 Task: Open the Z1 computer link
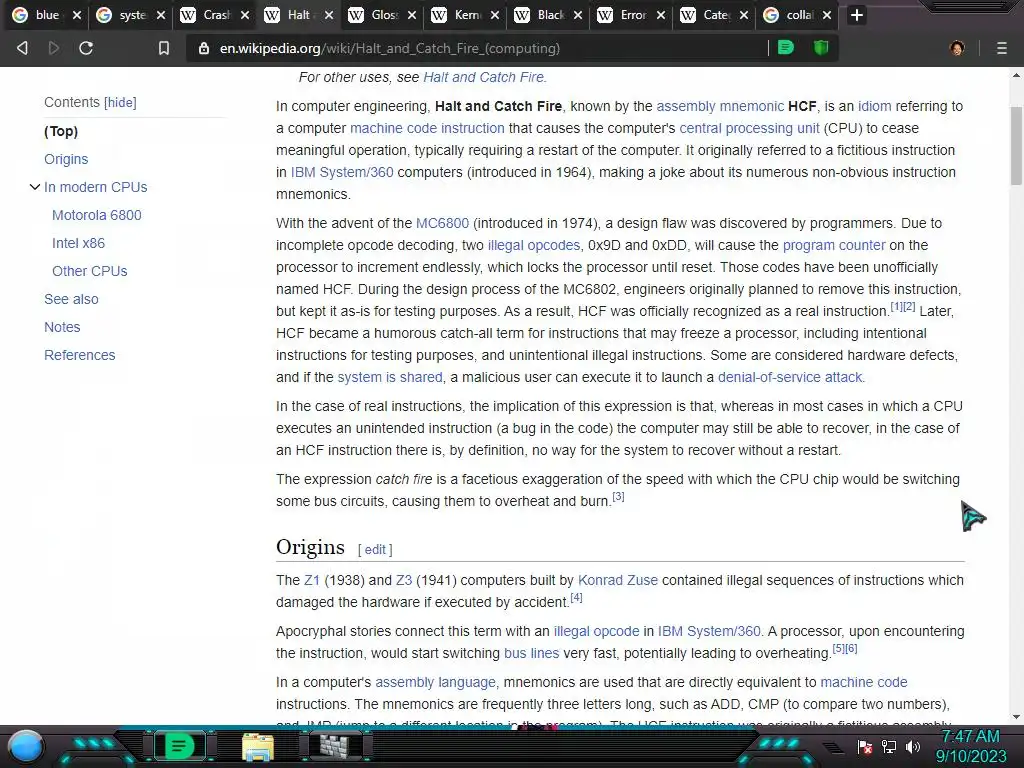[x=312, y=581]
